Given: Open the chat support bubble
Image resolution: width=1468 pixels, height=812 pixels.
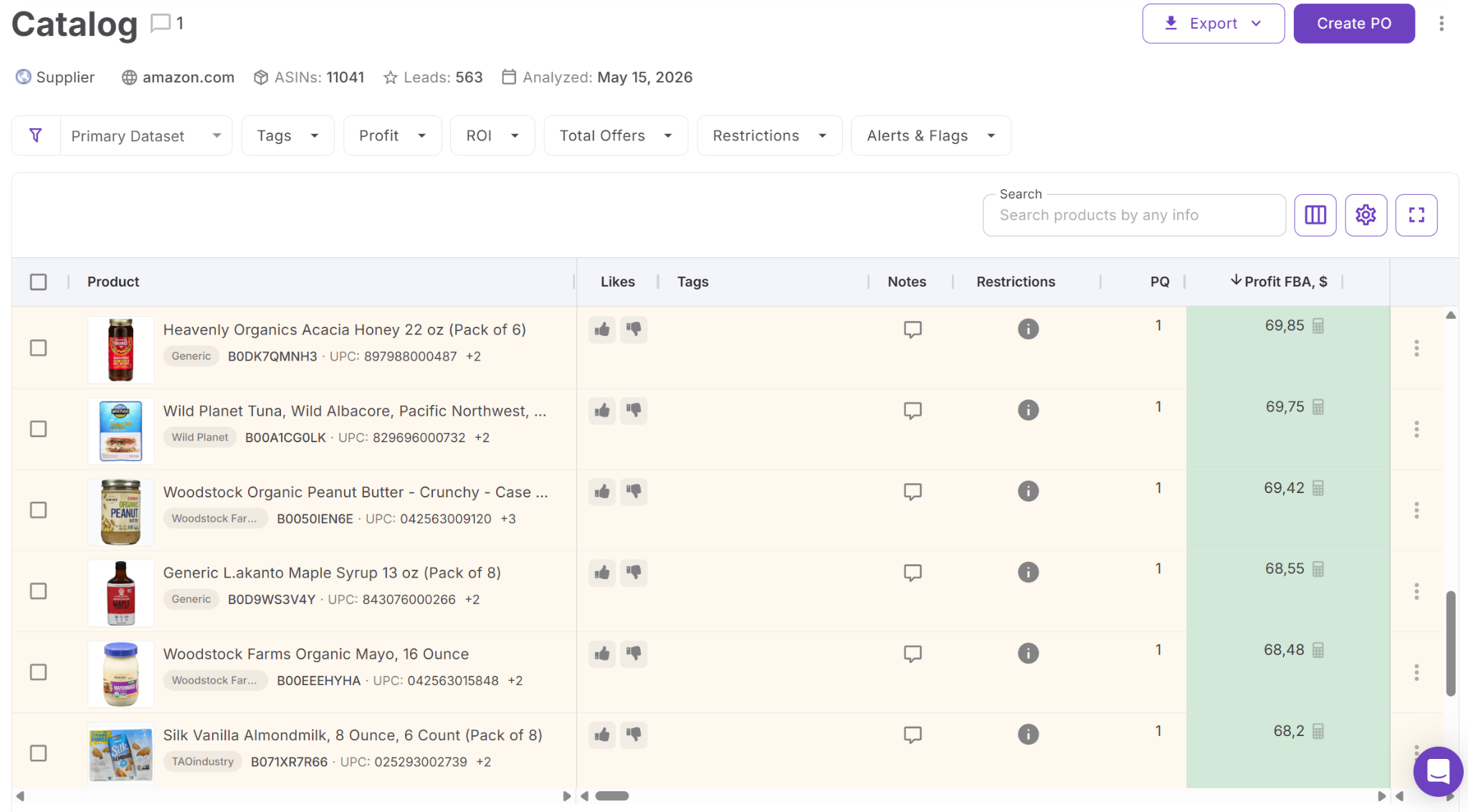Looking at the screenshot, I should pos(1437,772).
